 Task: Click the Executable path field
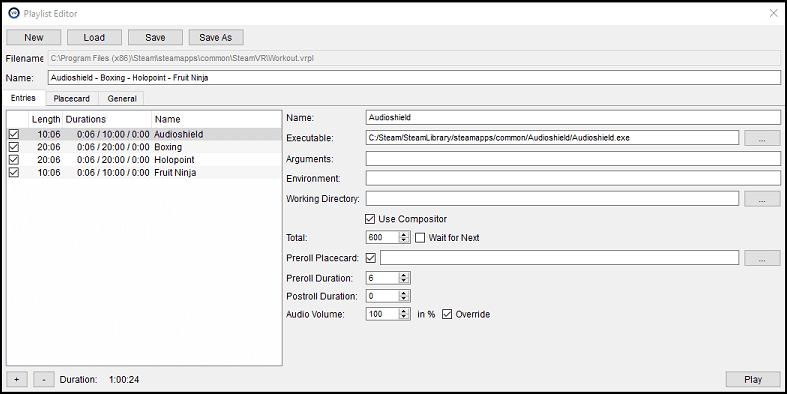click(x=552, y=138)
